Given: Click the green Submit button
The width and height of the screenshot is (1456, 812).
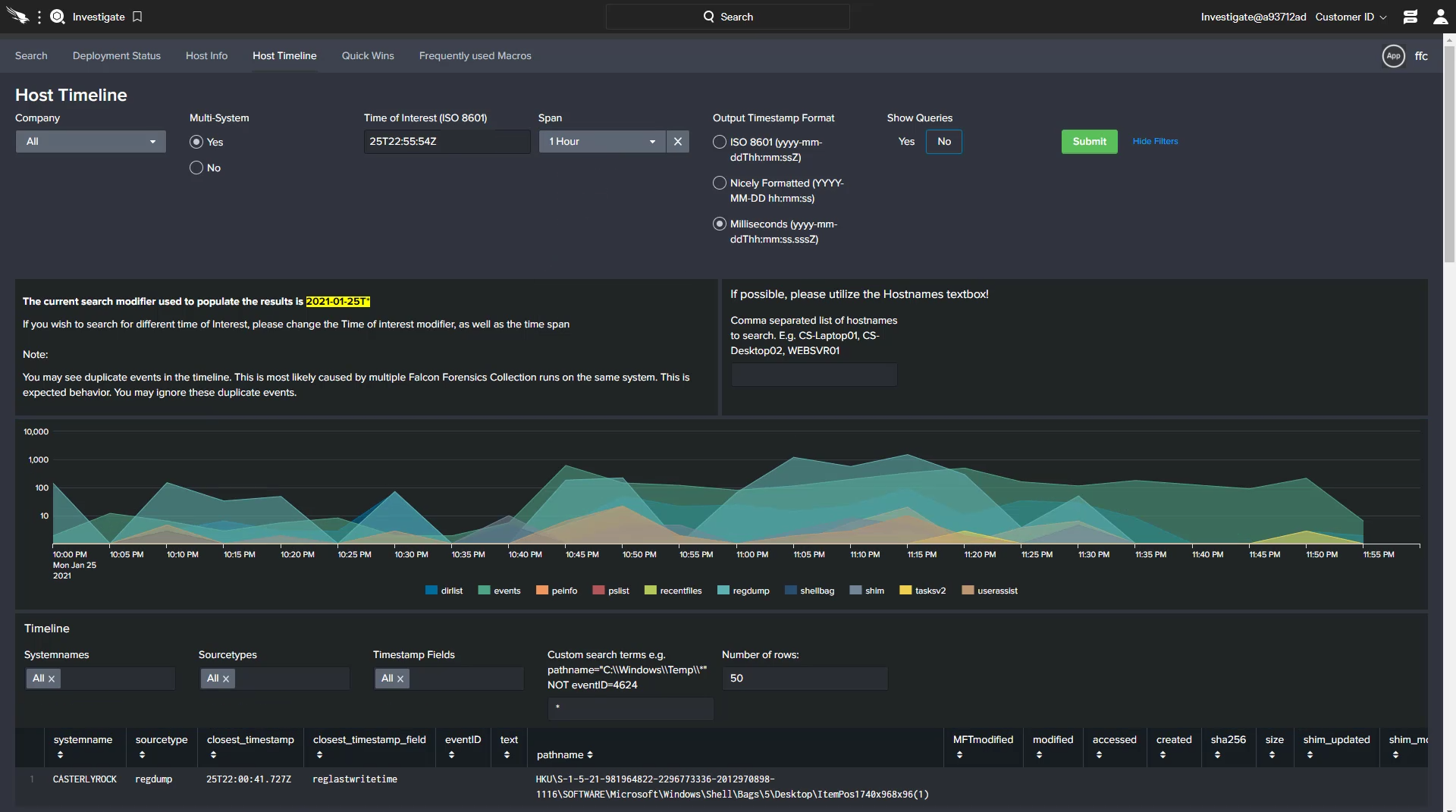Looking at the screenshot, I should click(x=1089, y=142).
